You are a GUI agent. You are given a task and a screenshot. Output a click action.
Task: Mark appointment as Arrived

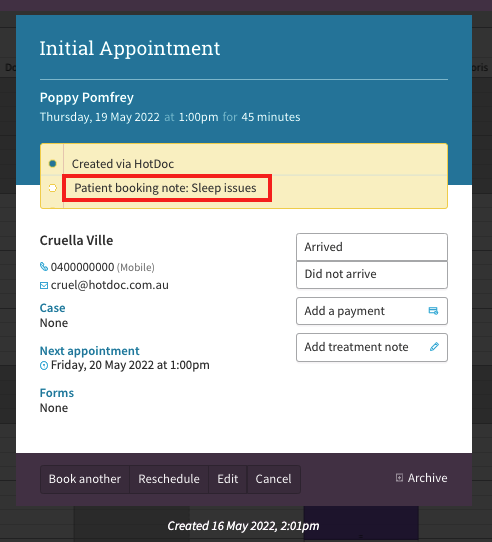click(x=372, y=247)
